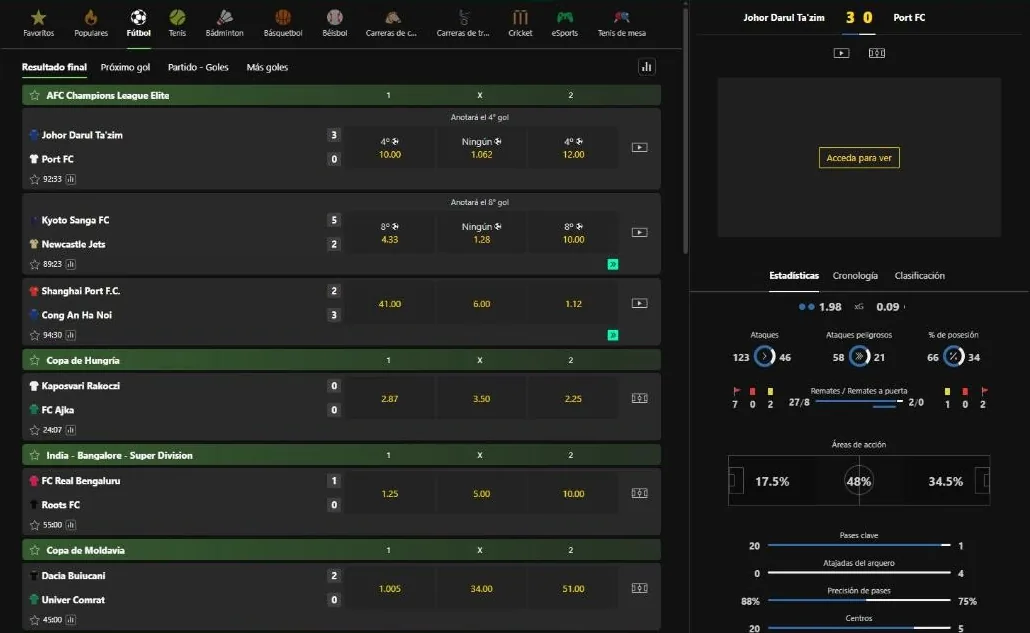
Task: Favorite India - Bangalore - Super Division league
Action: coord(35,455)
